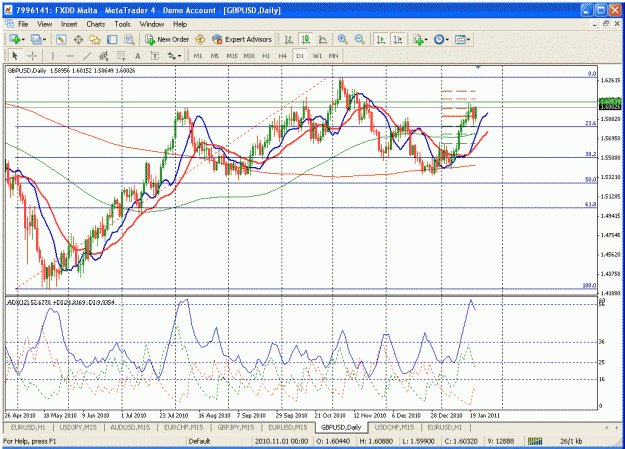Select the arrow cursor tool
Screen dimensions: 625x449
coord(15,56)
